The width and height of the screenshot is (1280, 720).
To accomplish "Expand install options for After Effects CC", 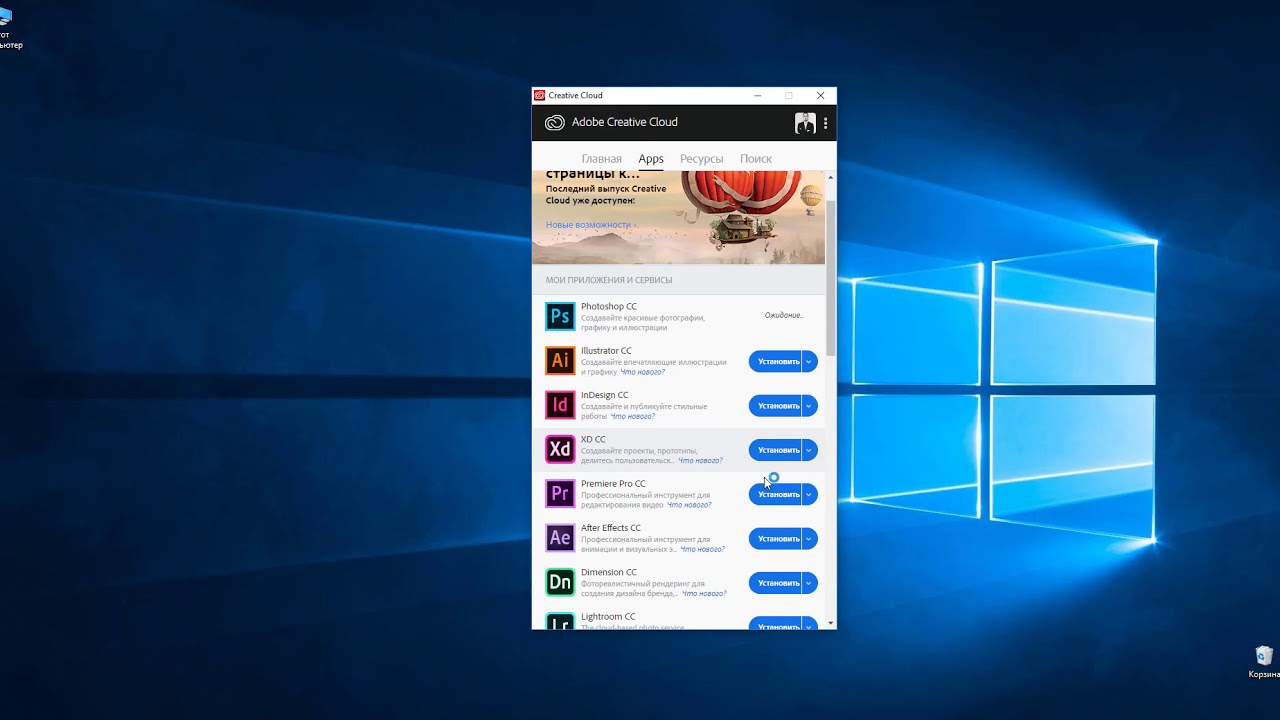I will point(809,539).
